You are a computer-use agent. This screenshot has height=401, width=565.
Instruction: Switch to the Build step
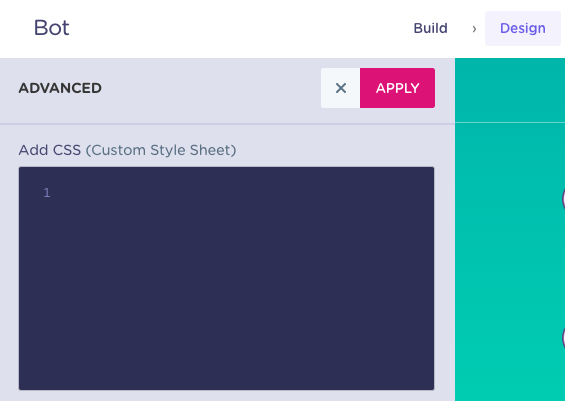pyautogui.click(x=431, y=28)
